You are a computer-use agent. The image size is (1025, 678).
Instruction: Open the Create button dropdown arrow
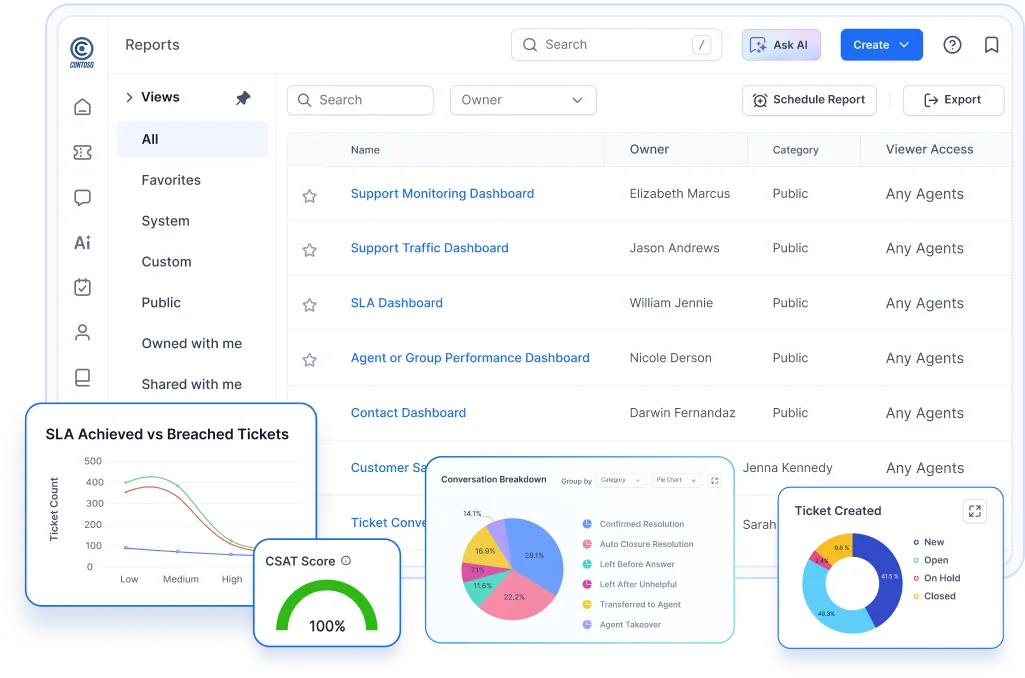(904, 44)
